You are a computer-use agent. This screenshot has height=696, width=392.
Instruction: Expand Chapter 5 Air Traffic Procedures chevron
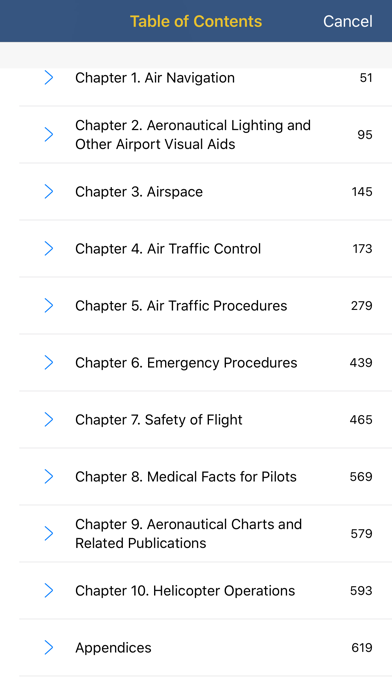pos(49,305)
